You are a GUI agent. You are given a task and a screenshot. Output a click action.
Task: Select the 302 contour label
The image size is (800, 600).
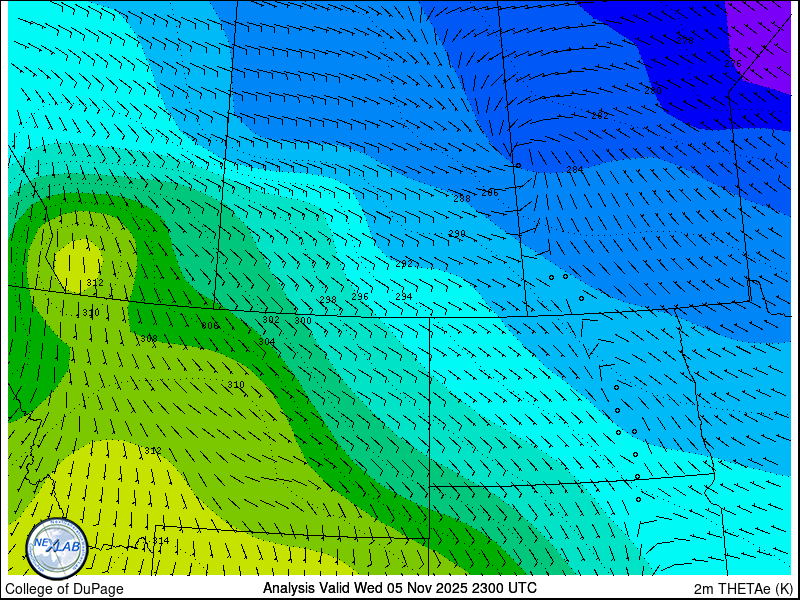[271, 320]
